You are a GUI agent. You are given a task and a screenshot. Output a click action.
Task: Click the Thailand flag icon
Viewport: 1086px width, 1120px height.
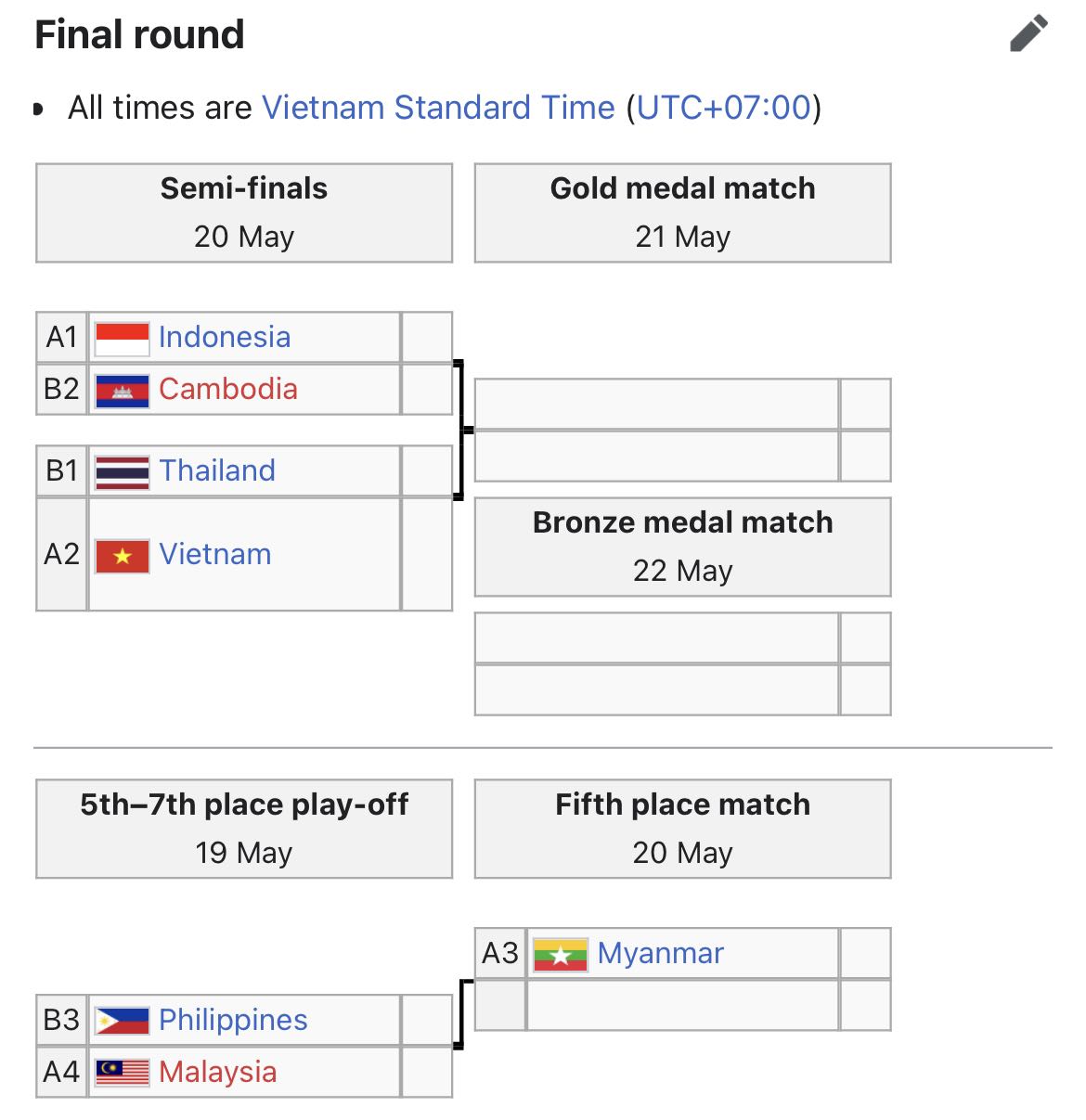coord(122,471)
